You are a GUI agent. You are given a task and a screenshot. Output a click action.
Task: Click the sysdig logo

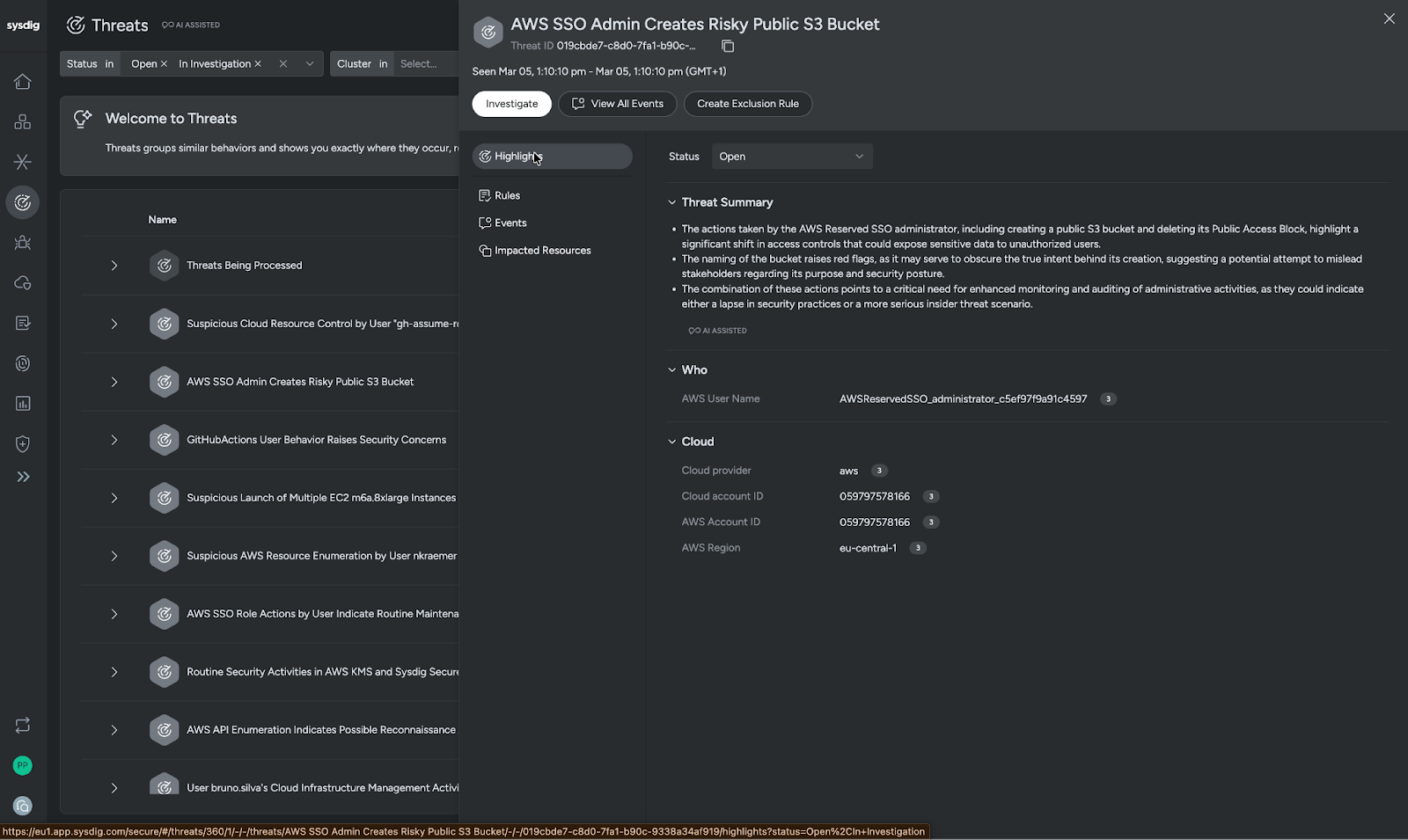(23, 26)
